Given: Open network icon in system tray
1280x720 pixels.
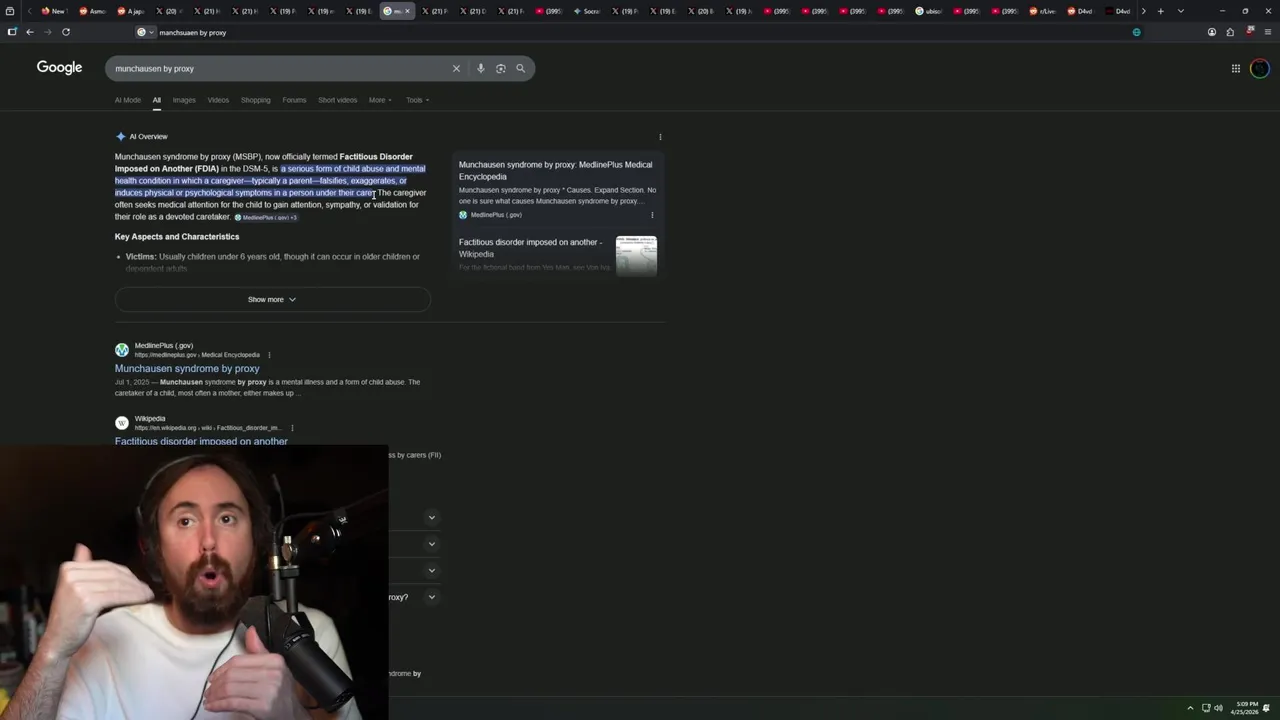Looking at the screenshot, I should pyautogui.click(x=1206, y=708).
